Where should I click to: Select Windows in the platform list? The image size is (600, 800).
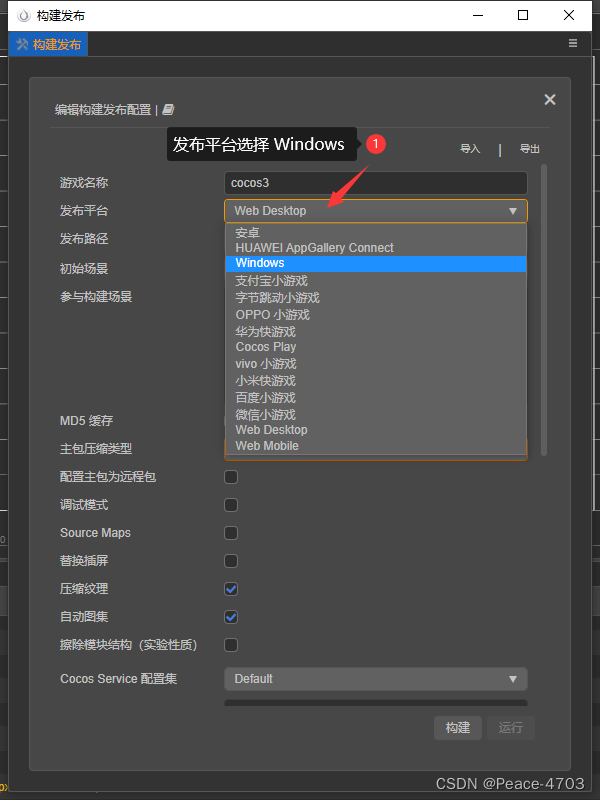tap(376, 263)
